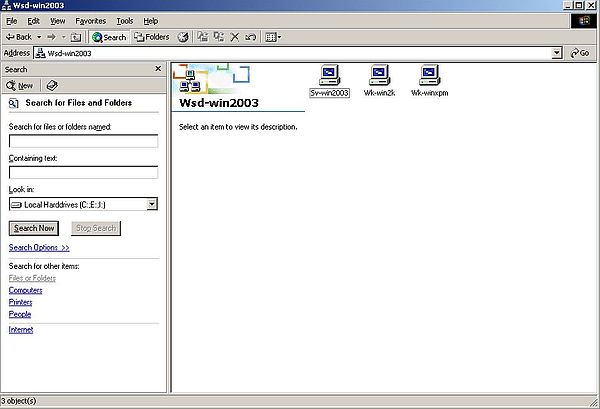Open the Tools menu
This screenshot has width=600, height=409.
[124, 20]
